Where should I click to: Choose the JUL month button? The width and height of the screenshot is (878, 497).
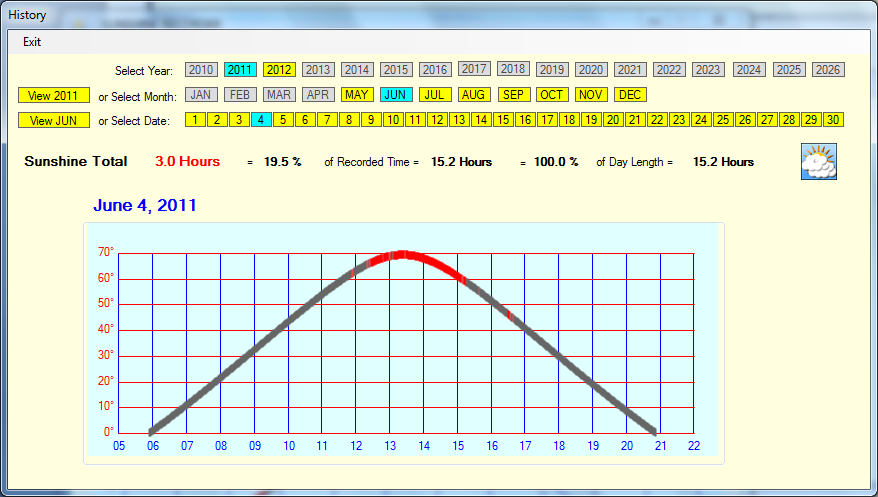pyautogui.click(x=435, y=95)
